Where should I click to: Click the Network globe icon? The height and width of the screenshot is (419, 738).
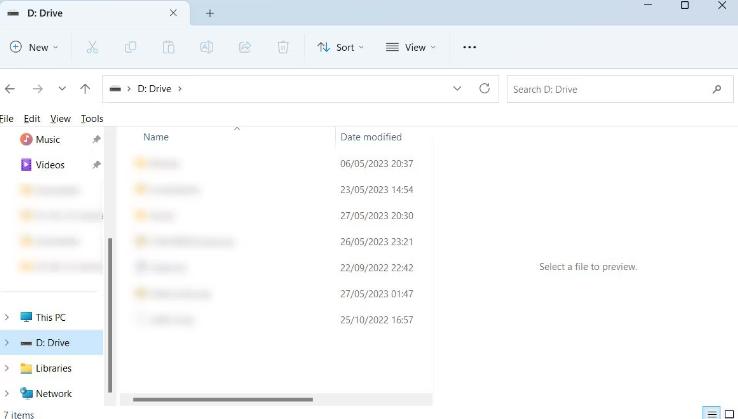[x=26, y=393]
